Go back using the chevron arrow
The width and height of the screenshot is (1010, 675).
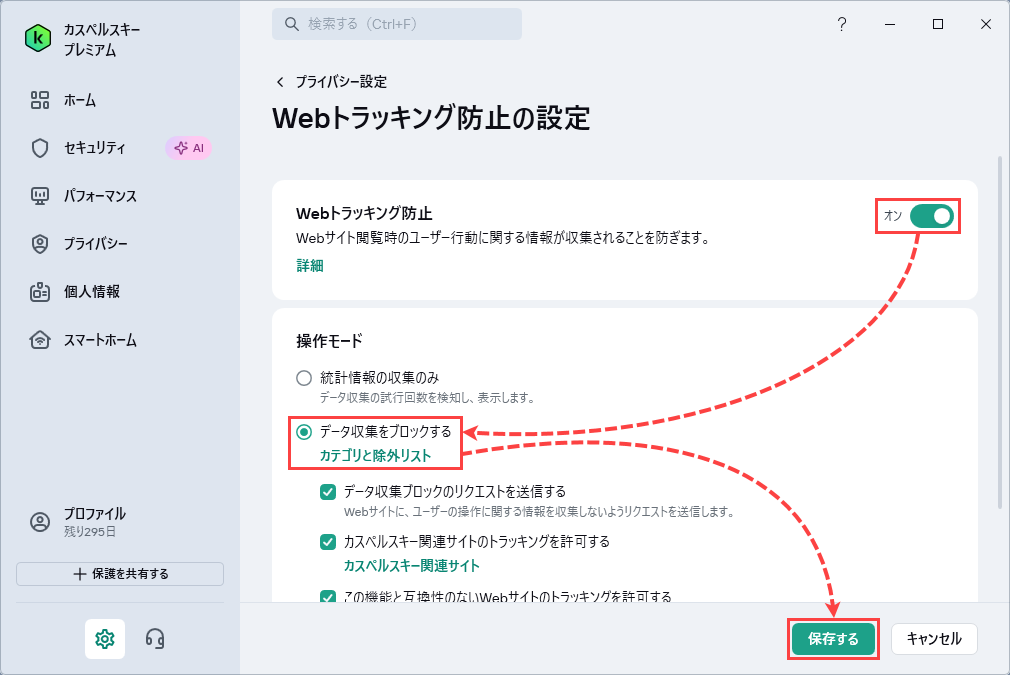click(x=280, y=82)
